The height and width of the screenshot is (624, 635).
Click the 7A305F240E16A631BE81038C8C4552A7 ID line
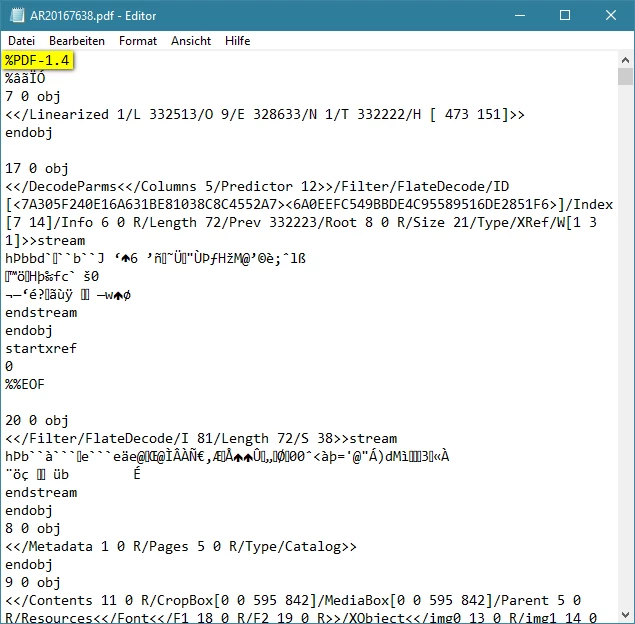coord(309,204)
